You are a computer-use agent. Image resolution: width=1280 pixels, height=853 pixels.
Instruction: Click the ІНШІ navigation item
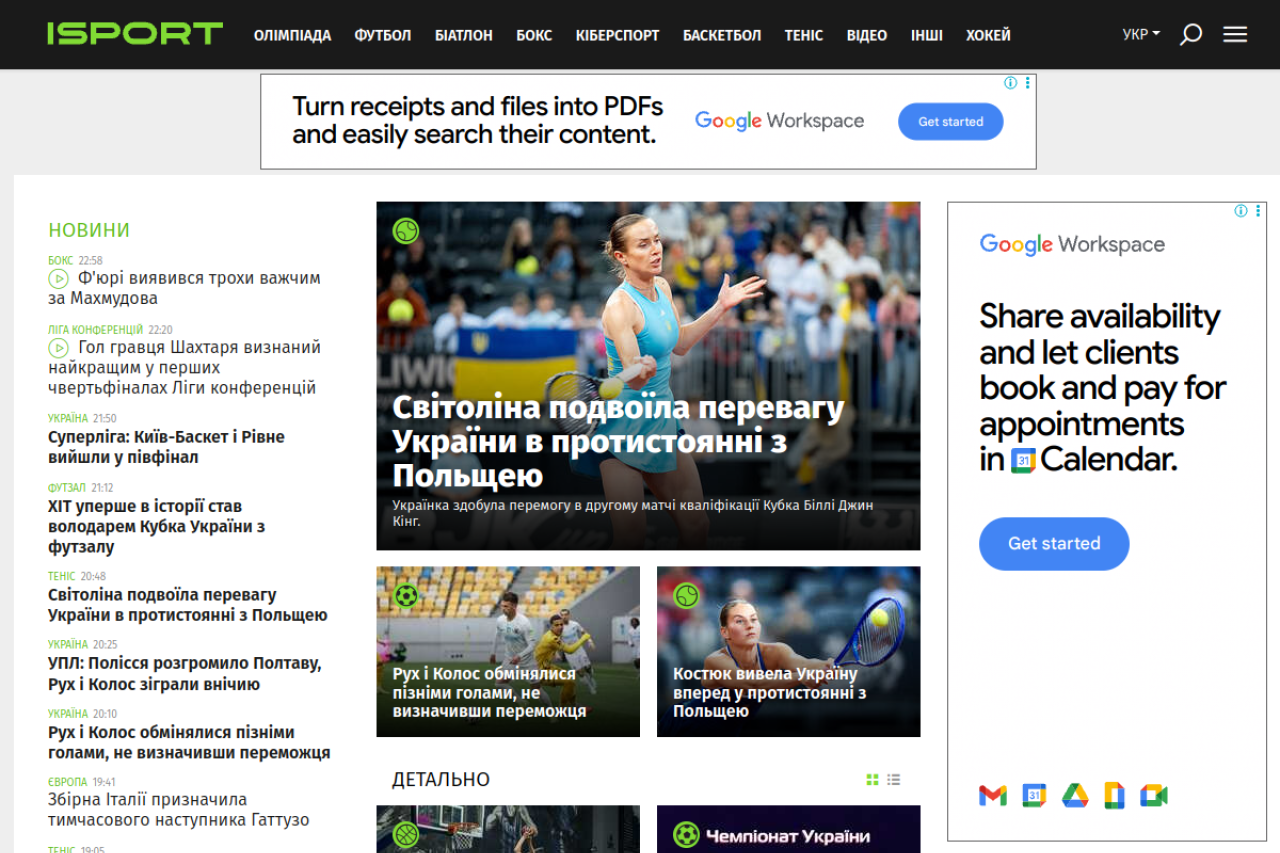pyautogui.click(x=927, y=35)
